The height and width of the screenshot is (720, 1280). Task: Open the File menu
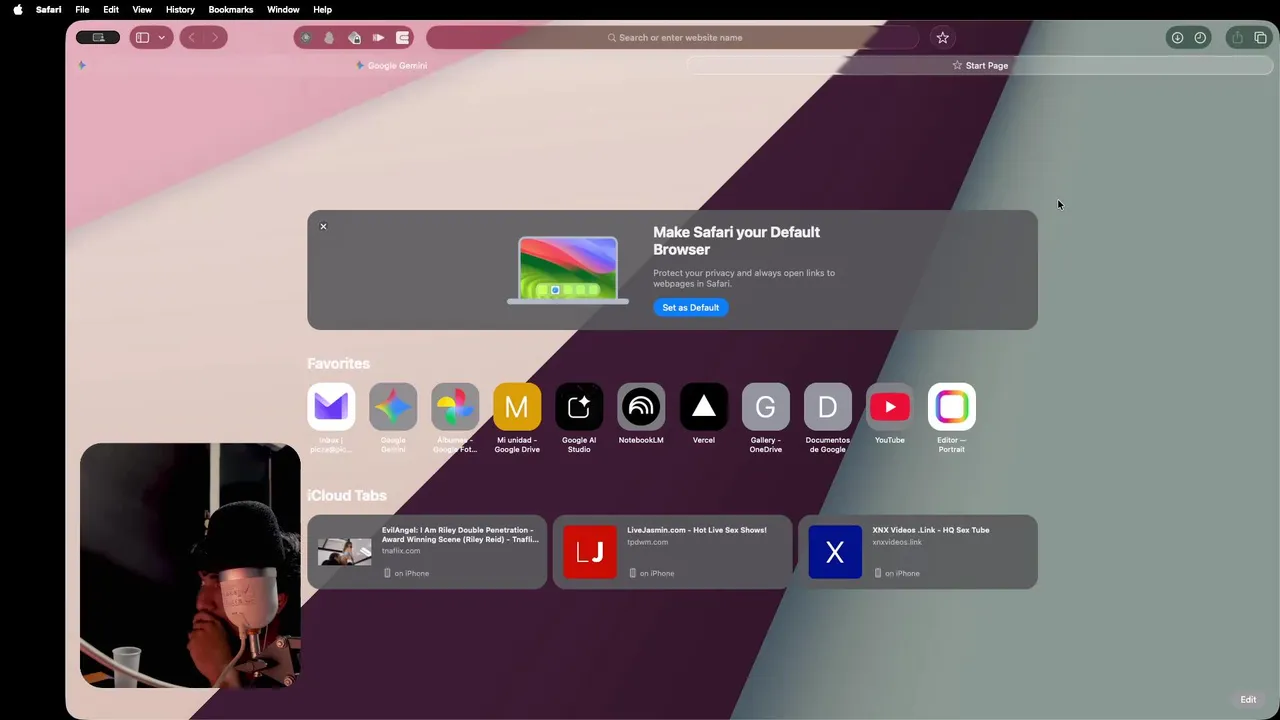click(82, 10)
